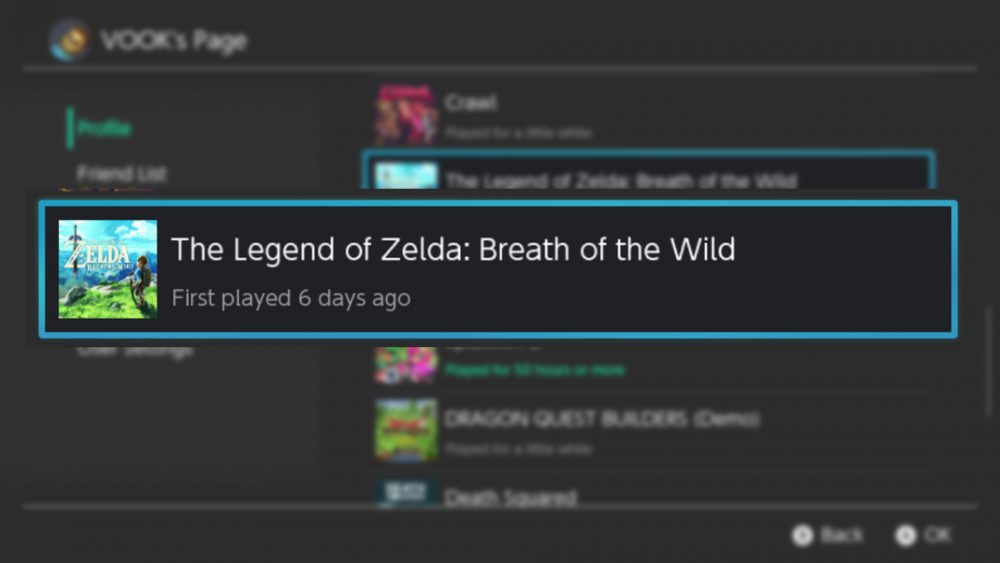Select the Crawl game icon
Viewport: 1000px width, 563px height.
(x=406, y=114)
